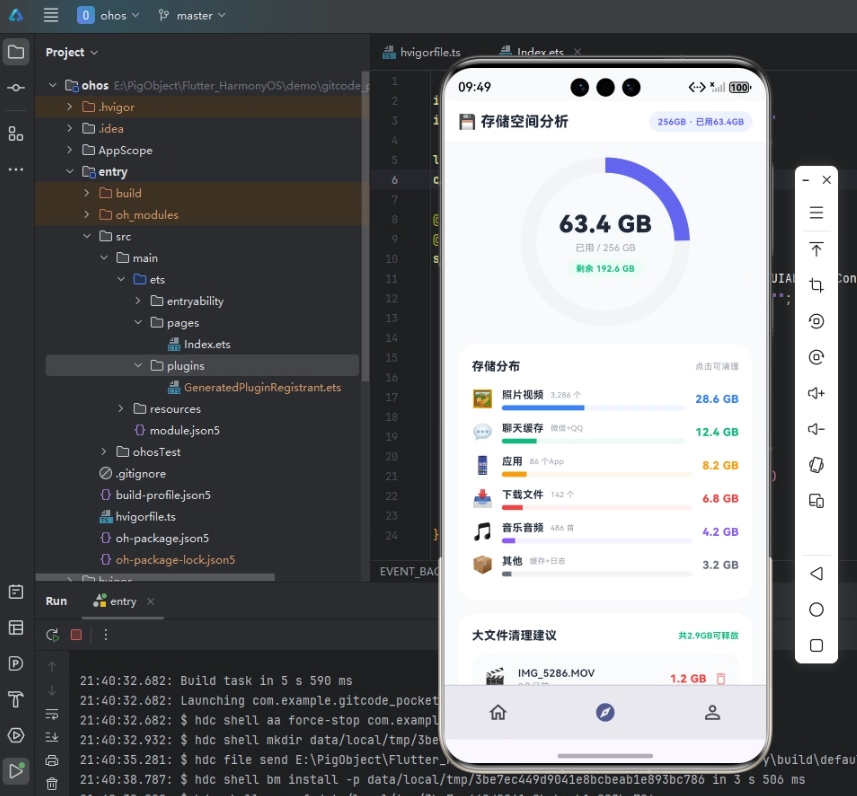This screenshot has height=796, width=857.
Task: Tap the 聊天缓存 storage row
Action: pos(605,432)
